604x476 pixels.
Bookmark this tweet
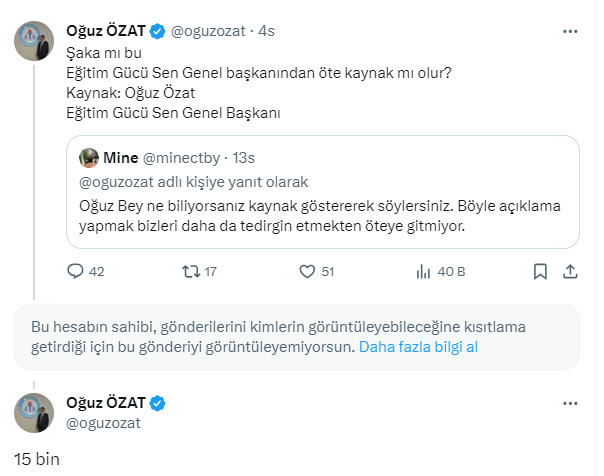click(540, 271)
